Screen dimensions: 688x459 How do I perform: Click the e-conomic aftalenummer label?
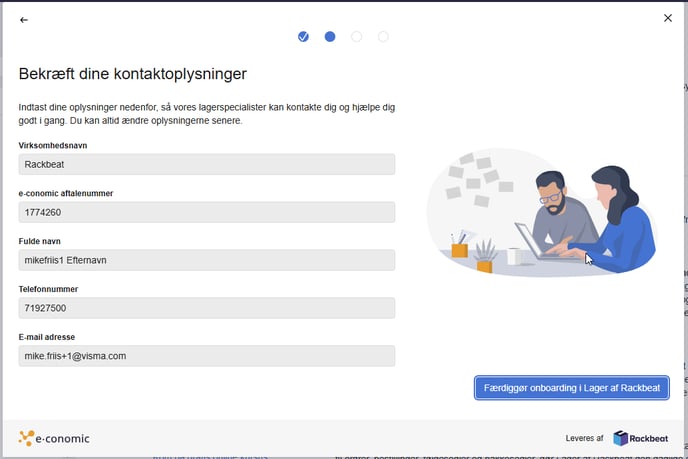(66, 193)
